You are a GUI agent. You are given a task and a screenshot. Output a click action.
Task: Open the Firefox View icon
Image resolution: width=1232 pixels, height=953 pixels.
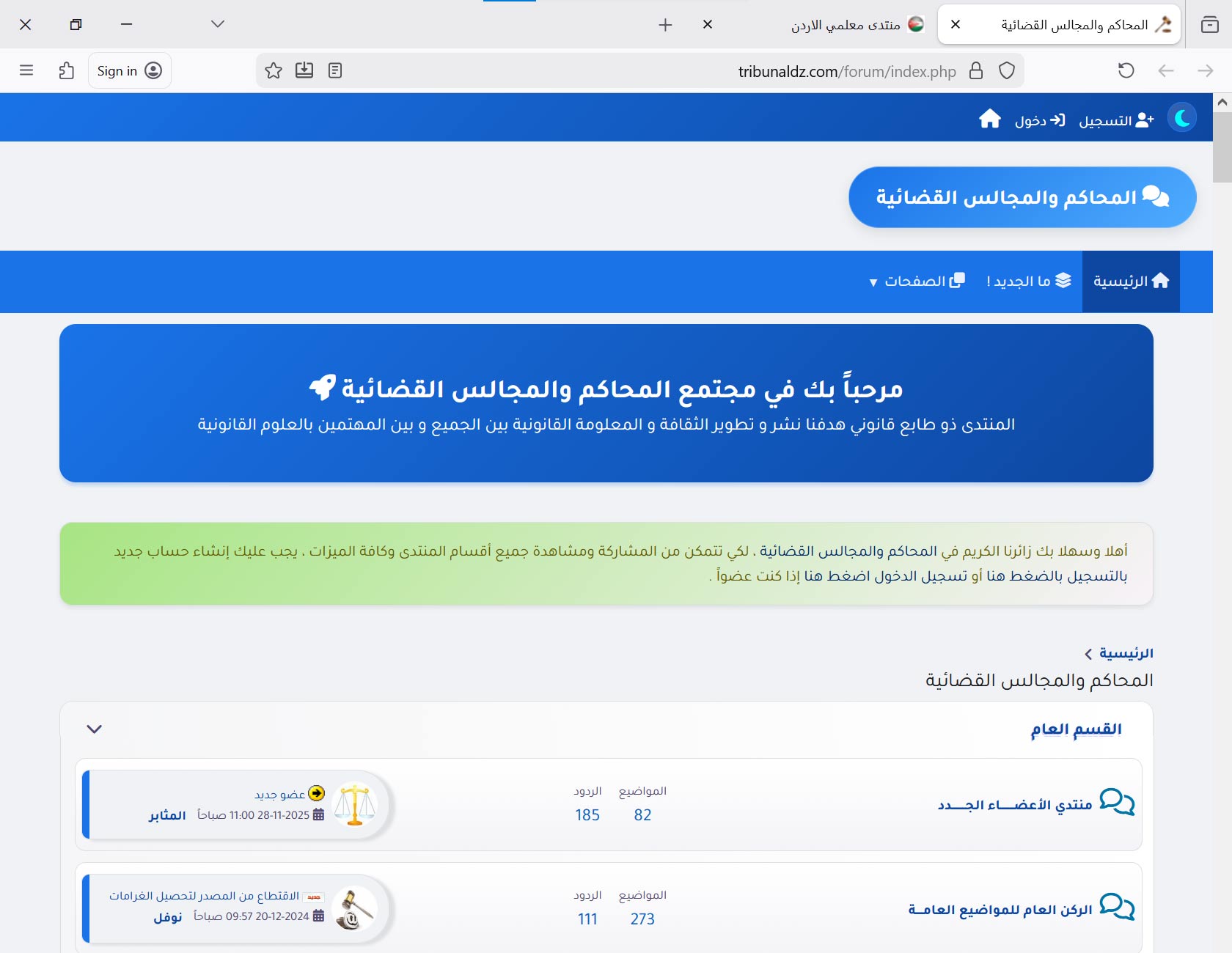pos(1210,25)
